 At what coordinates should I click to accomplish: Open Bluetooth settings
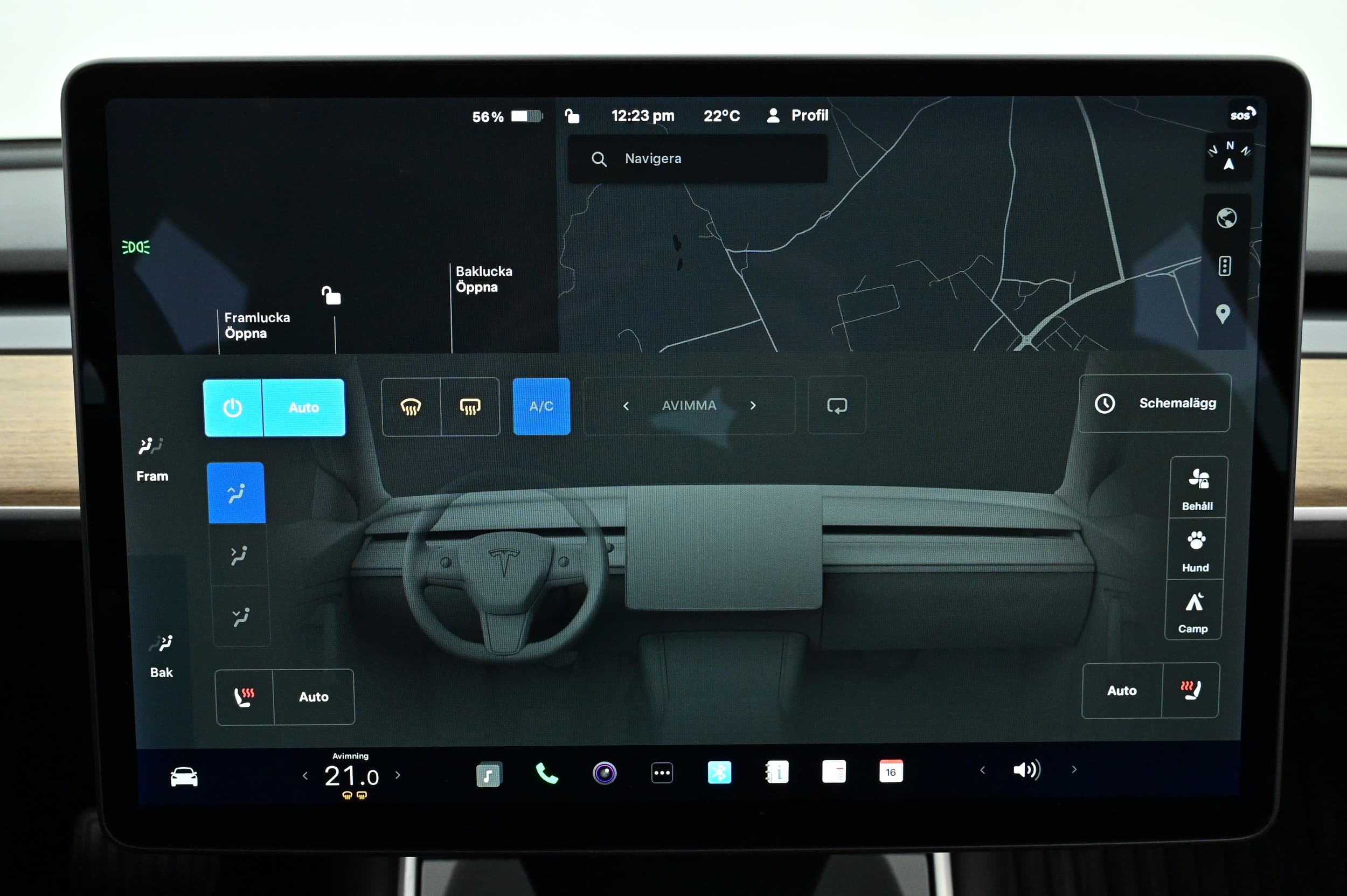[719, 773]
